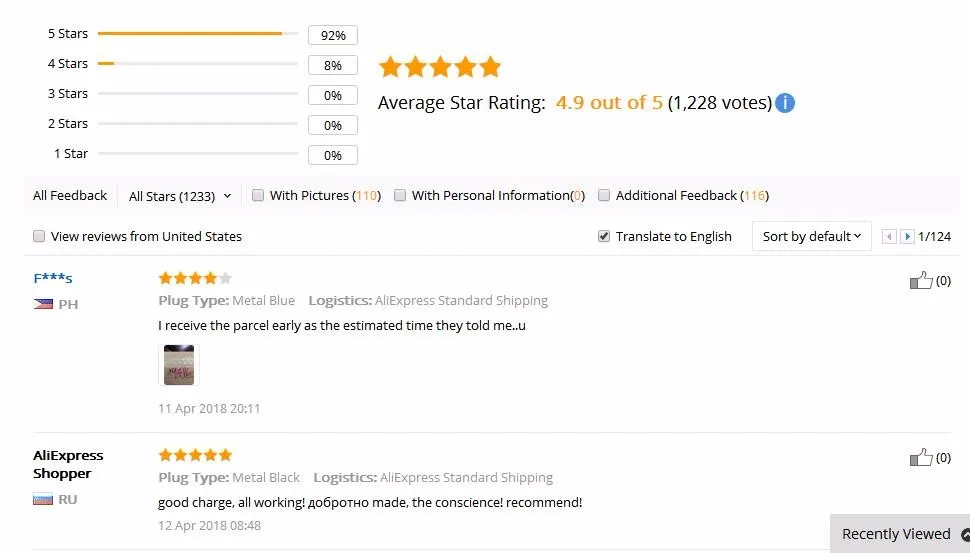
Task: Click the 4 Stars rating bar
Action: click(x=197, y=64)
